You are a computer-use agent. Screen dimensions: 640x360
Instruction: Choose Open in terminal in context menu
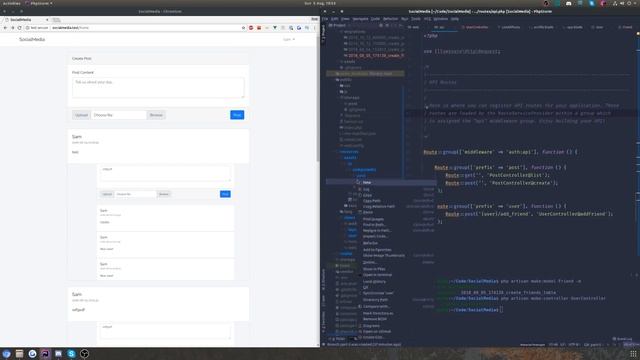(396, 275)
